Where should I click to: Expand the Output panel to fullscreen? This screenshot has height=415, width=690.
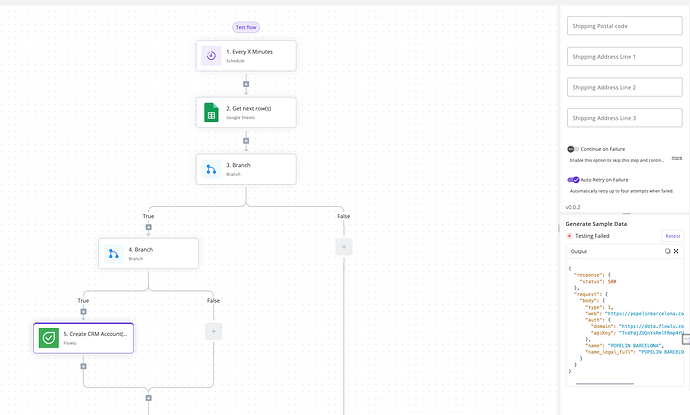point(676,251)
